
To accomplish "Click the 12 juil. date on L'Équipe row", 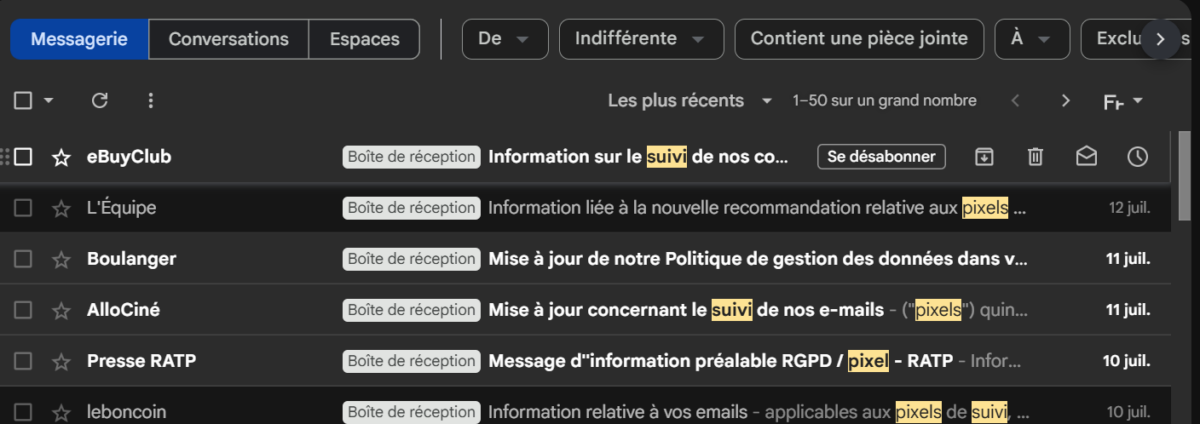I will pyautogui.click(x=1129, y=208).
